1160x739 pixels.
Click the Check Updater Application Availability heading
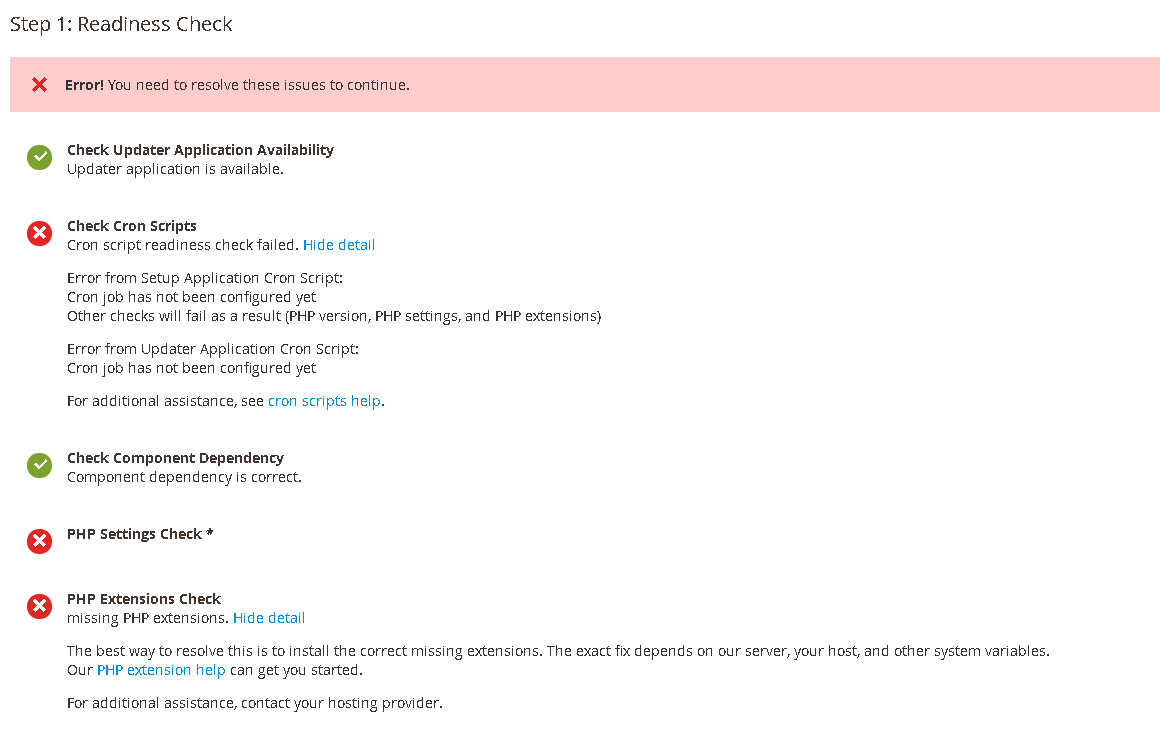(x=200, y=149)
